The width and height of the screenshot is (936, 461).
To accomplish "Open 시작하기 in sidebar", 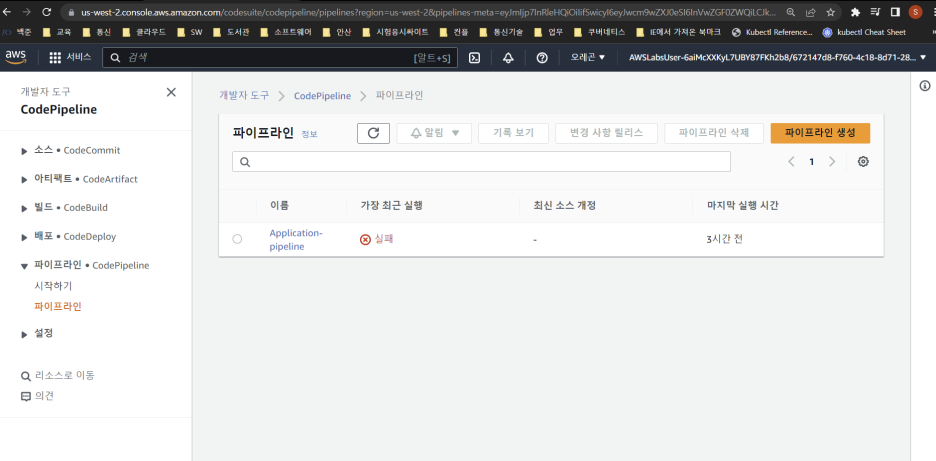I will click(53, 286).
